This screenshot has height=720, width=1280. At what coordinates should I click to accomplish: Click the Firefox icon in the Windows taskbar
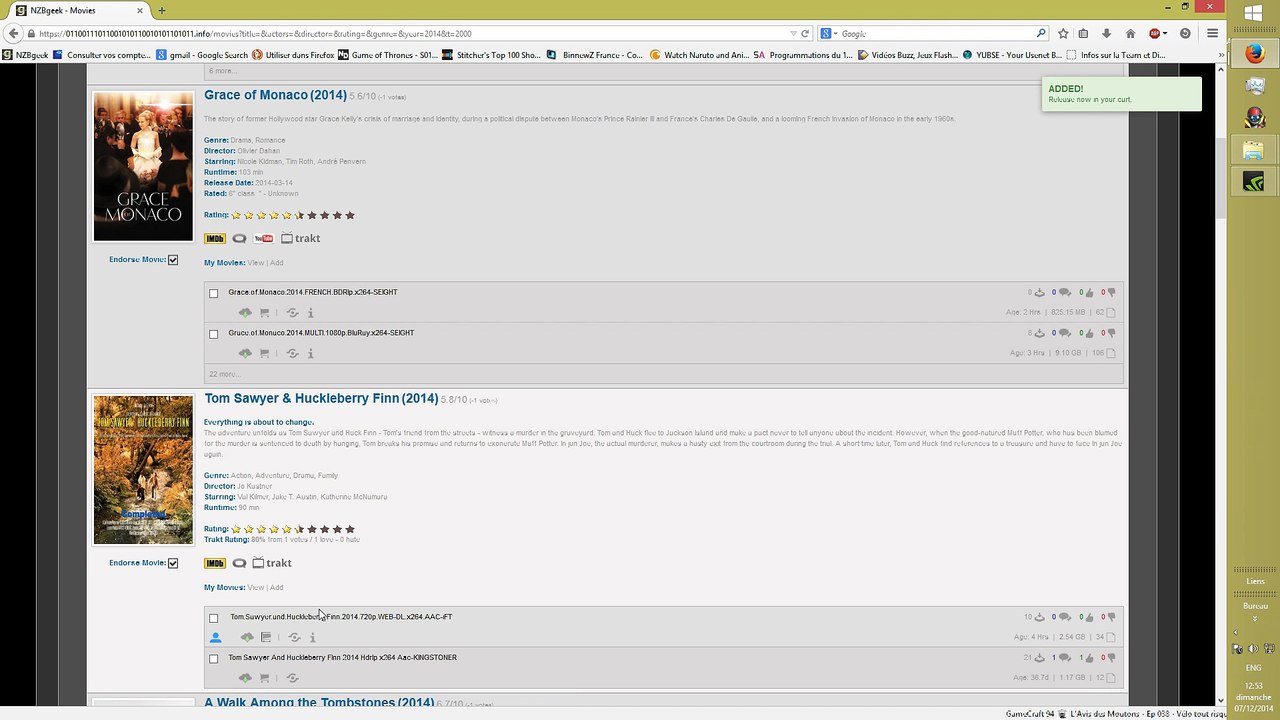pos(1254,54)
